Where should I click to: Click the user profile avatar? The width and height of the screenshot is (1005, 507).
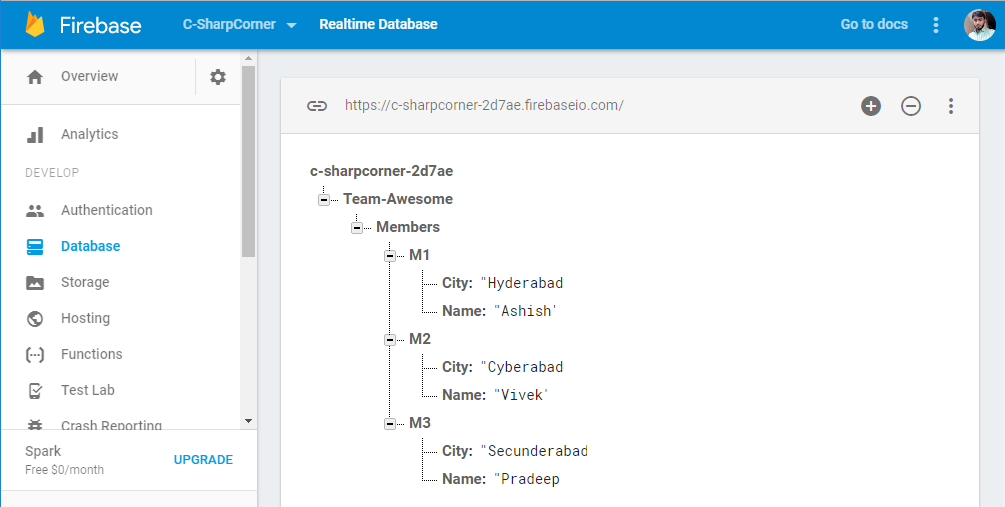980,25
